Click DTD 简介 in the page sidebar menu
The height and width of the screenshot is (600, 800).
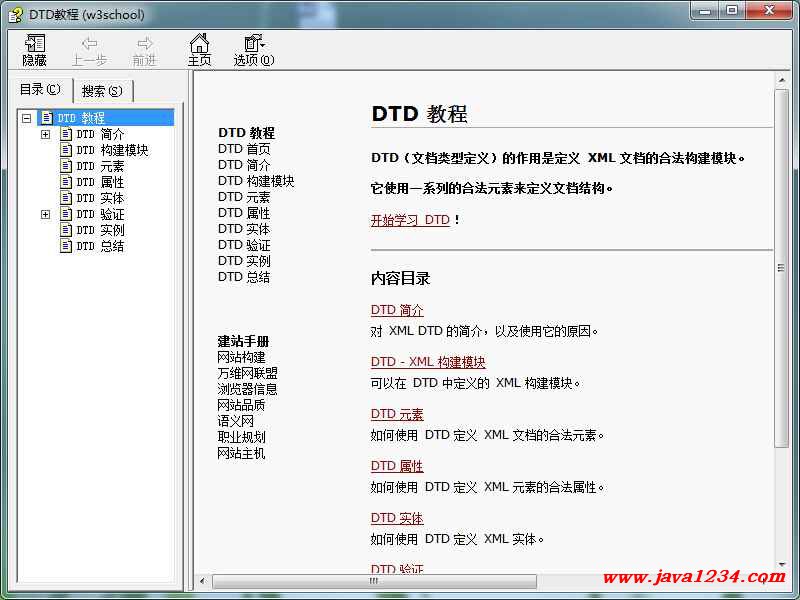(244, 165)
